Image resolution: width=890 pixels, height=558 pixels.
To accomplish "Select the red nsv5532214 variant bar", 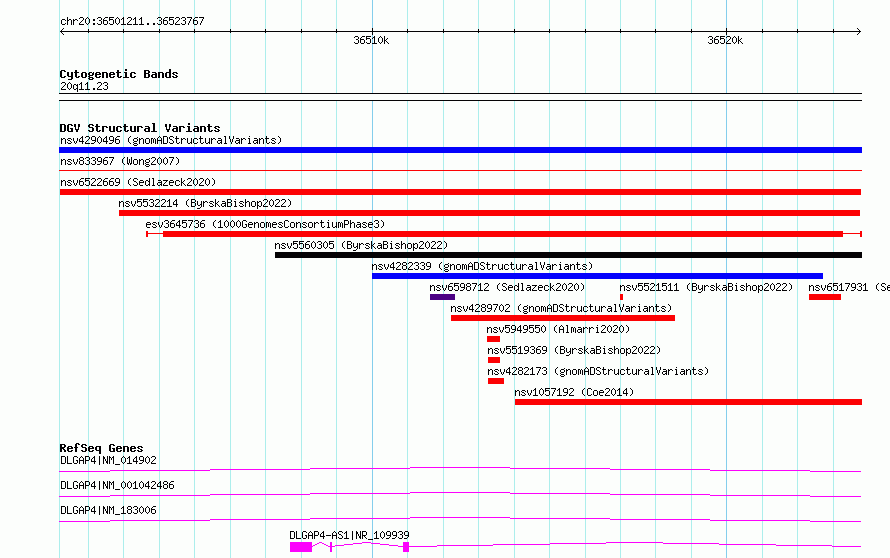I will (489, 213).
